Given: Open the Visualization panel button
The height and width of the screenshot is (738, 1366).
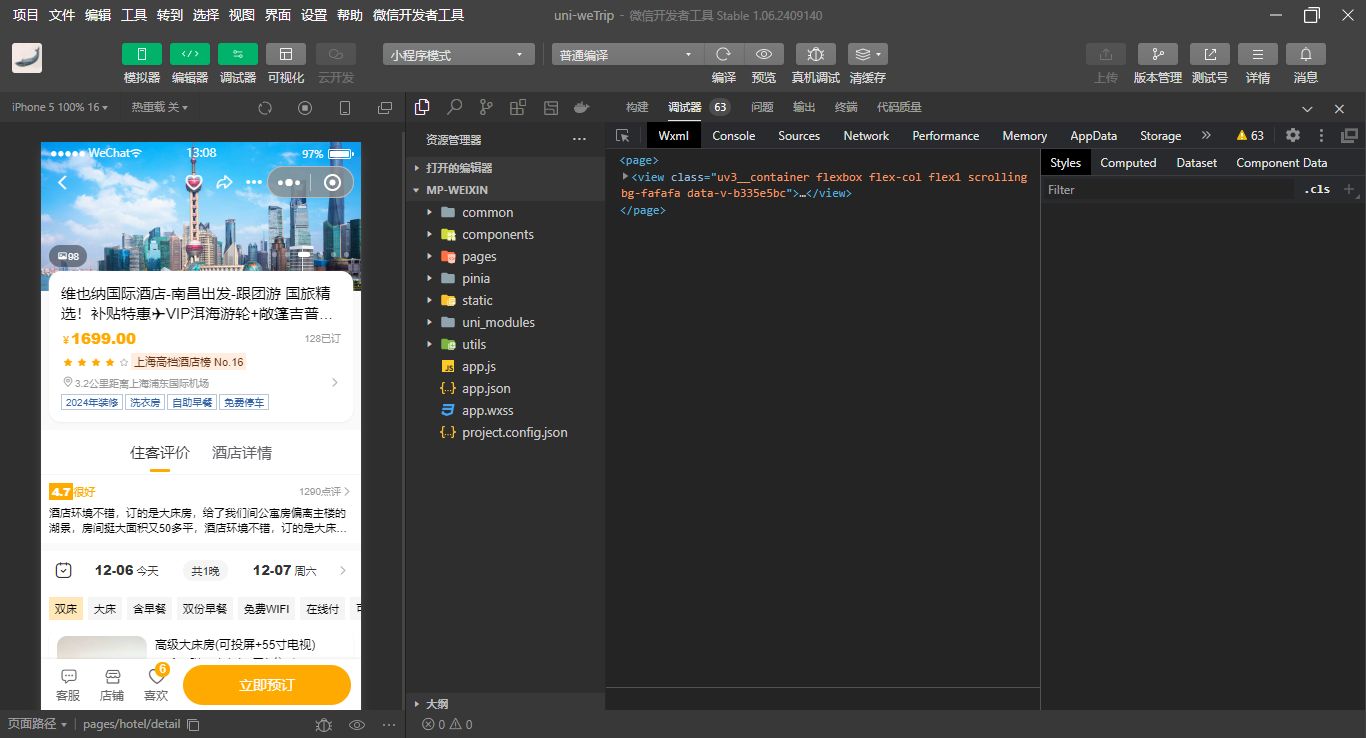Looking at the screenshot, I should [285, 54].
